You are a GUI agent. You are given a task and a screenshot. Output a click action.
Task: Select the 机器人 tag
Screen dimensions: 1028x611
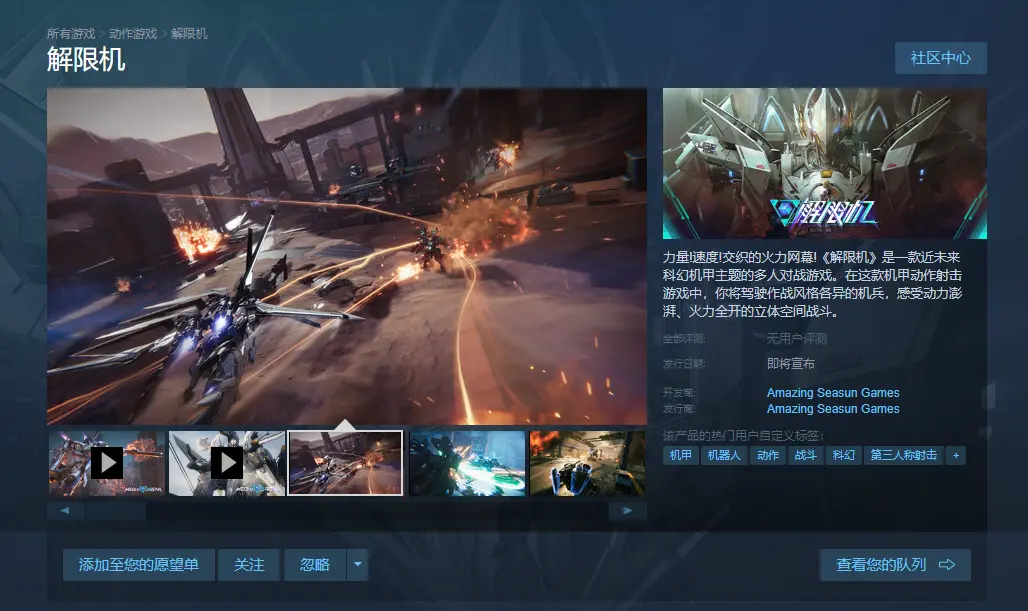point(724,455)
